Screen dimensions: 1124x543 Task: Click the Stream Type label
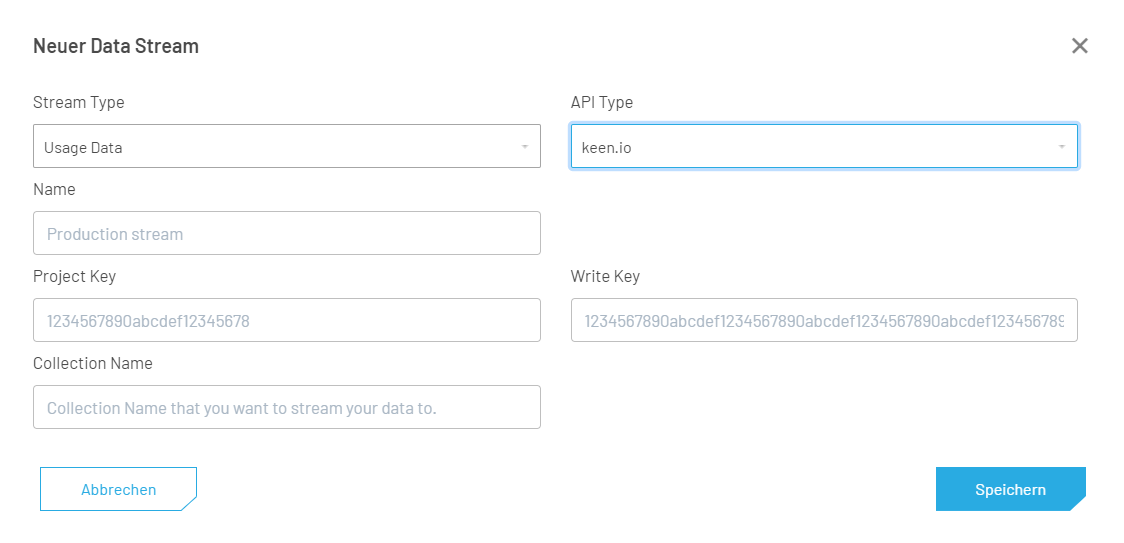79,103
